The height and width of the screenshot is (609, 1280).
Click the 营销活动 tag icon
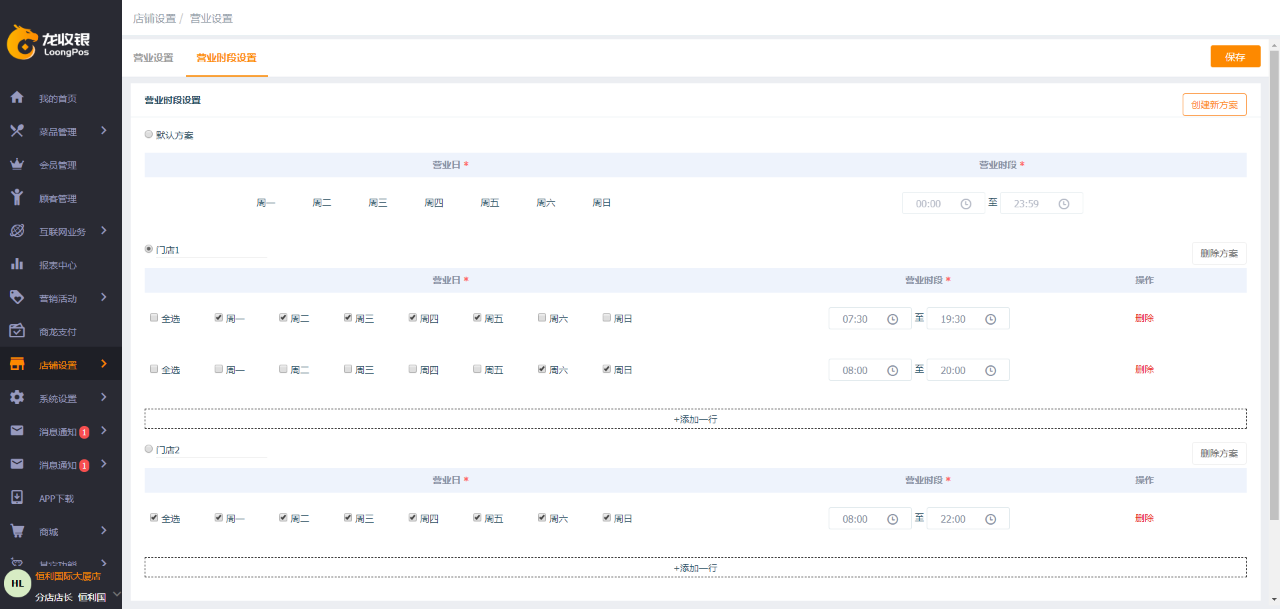17,298
